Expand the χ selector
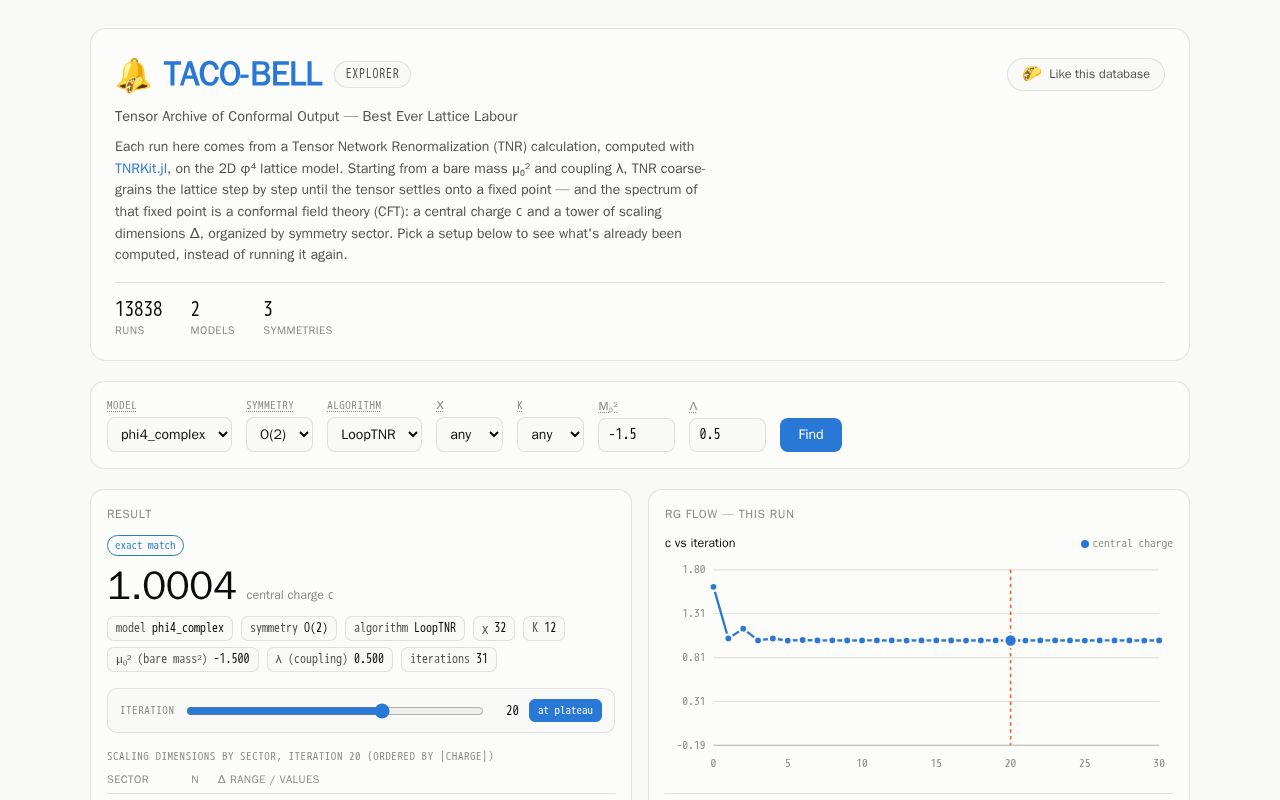Viewport: 1280px width, 800px height. [x=469, y=435]
